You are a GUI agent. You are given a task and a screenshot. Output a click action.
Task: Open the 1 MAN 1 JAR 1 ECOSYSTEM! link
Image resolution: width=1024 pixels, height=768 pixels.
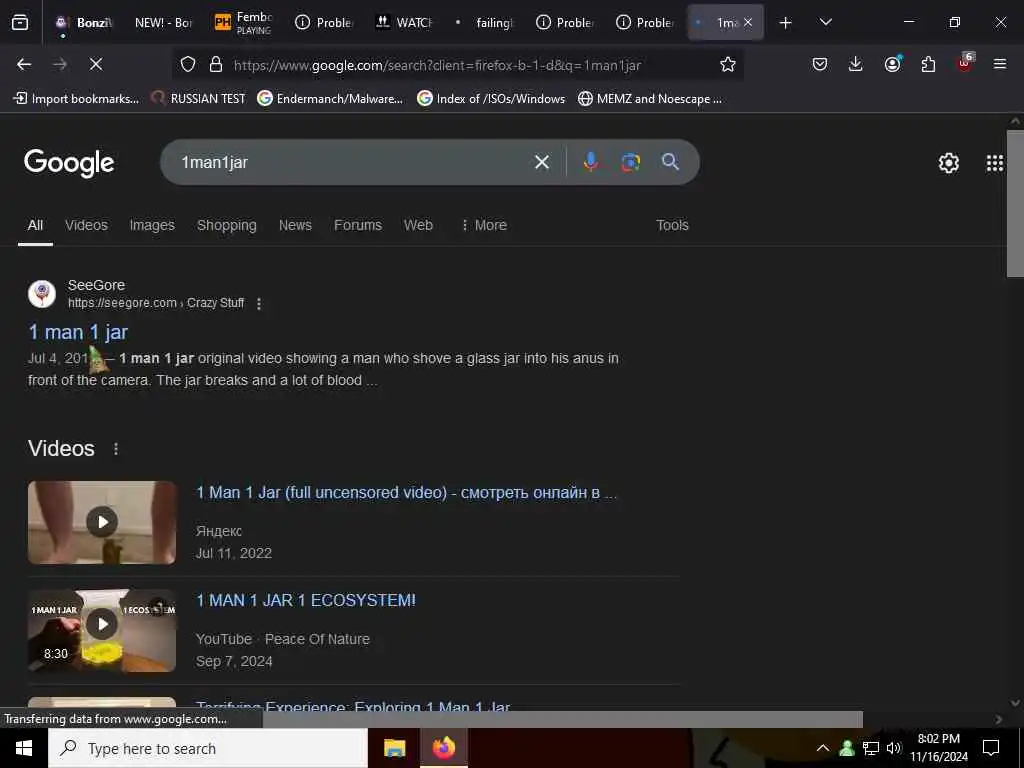point(306,601)
